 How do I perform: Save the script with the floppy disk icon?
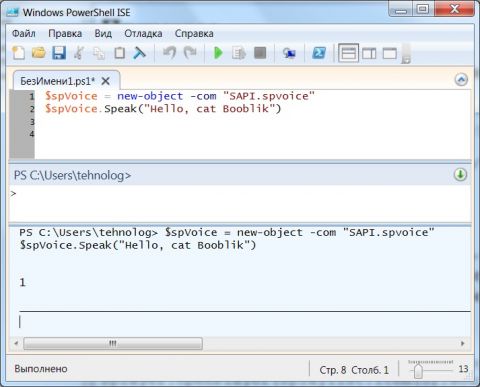[59, 53]
